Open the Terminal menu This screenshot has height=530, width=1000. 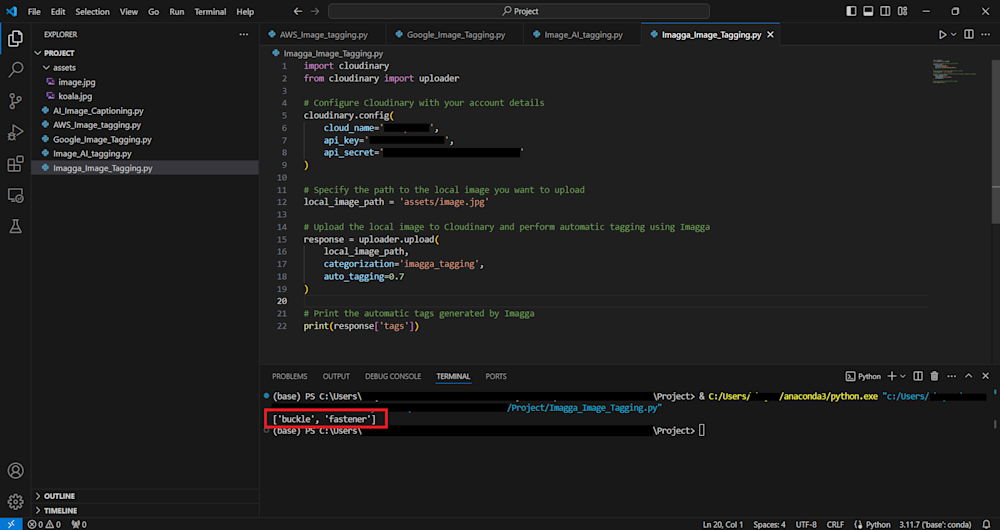210,11
